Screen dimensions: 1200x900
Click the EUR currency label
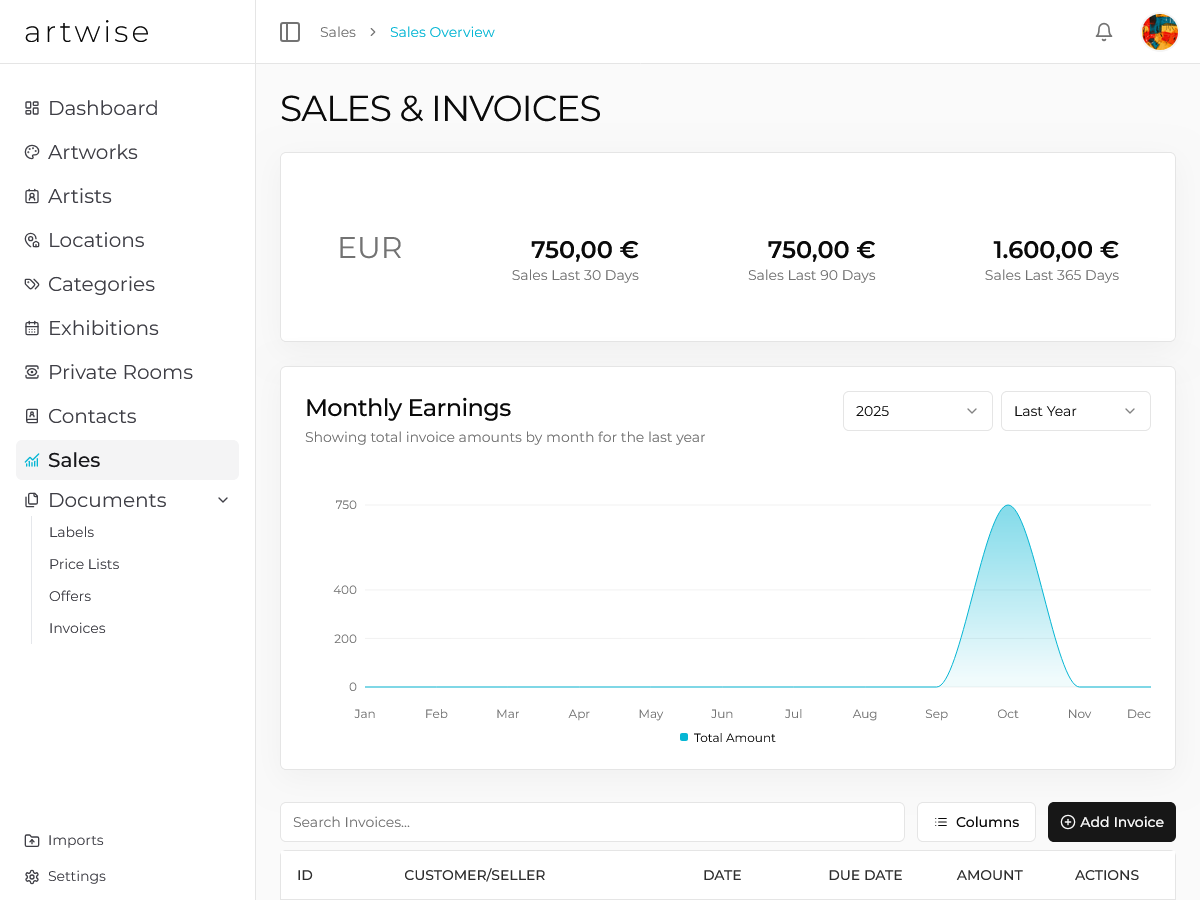[370, 248]
